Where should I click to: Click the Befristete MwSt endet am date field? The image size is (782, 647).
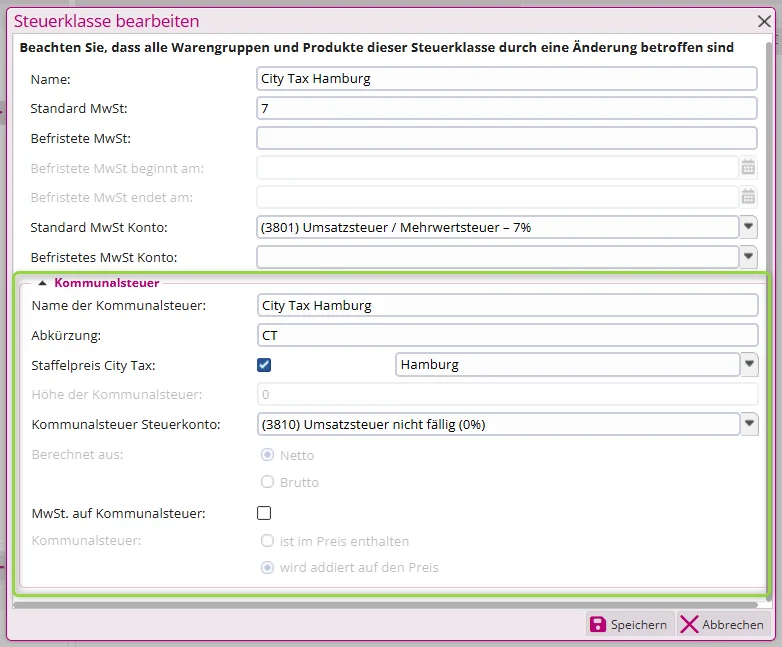coord(498,197)
